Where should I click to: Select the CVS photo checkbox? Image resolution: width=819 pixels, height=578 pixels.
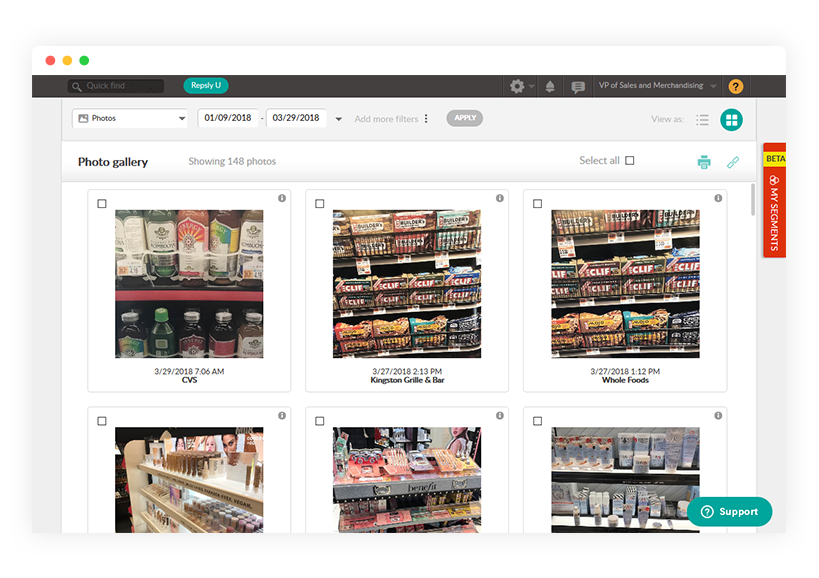[102, 204]
